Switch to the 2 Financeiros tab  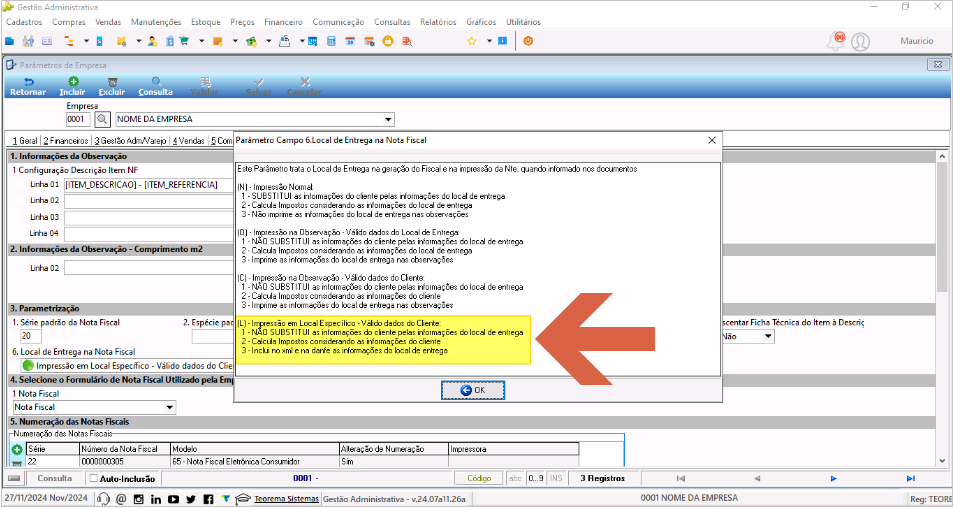click(66, 140)
